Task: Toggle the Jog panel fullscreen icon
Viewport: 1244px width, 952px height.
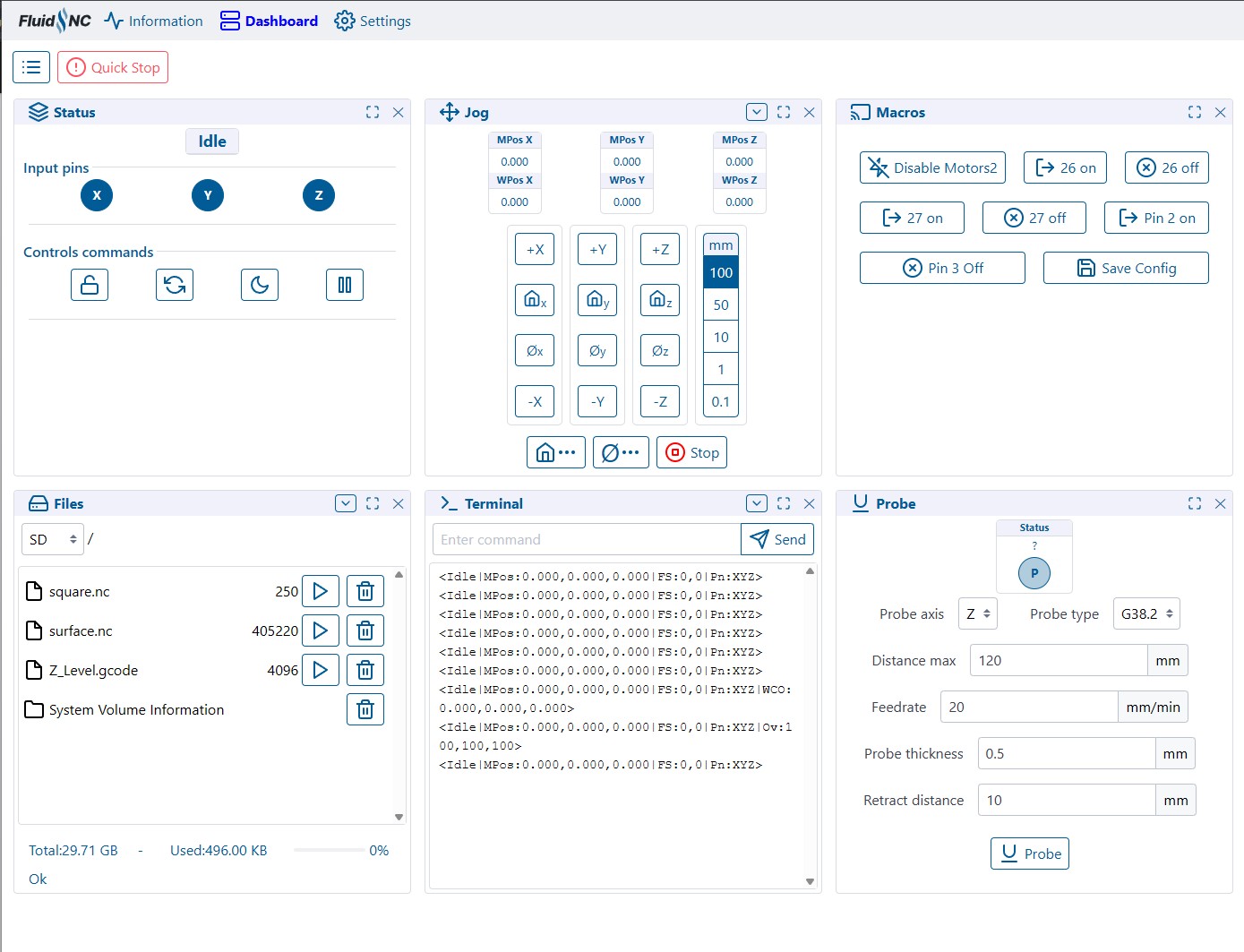Action: point(784,112)
